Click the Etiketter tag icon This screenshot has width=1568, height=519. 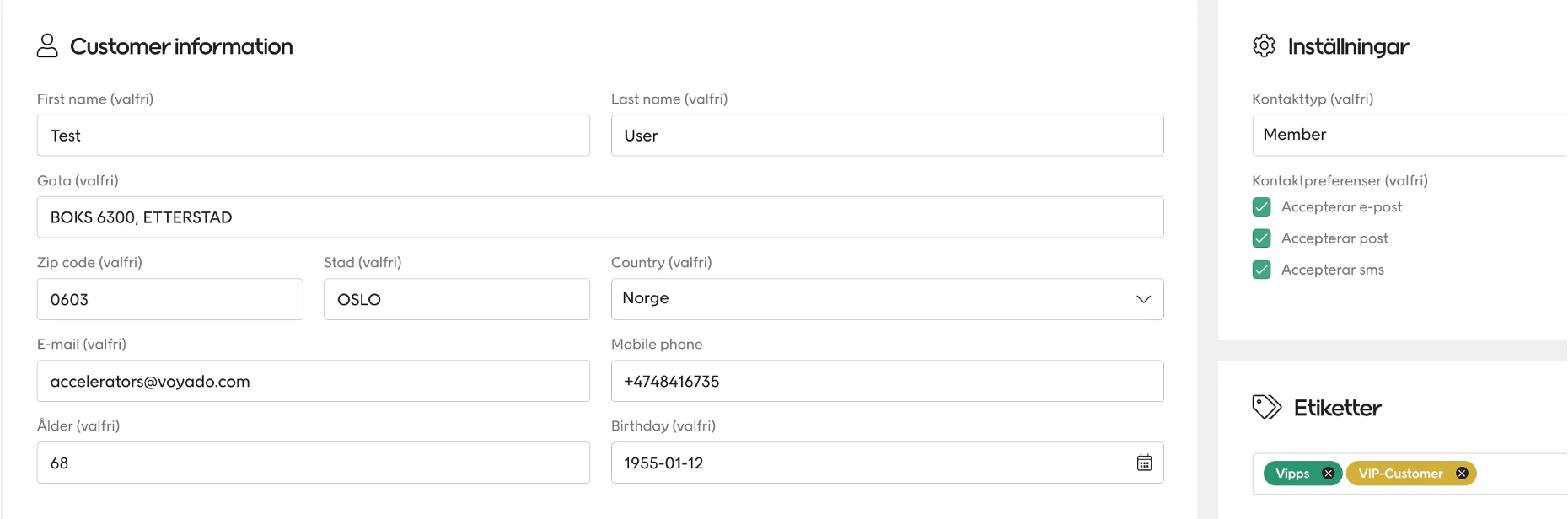(1266, 407)
